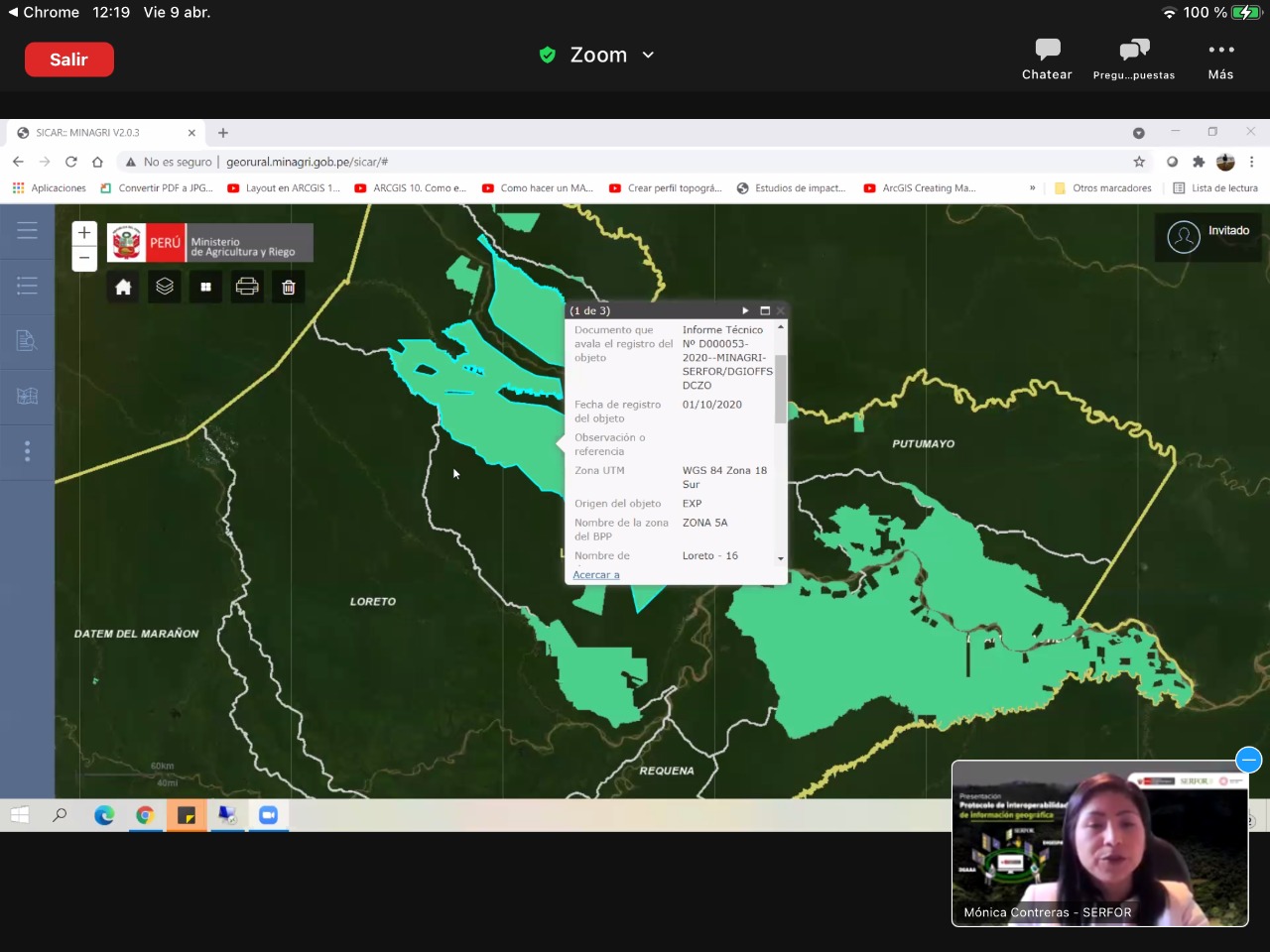
Task: Maximize the feature info popup
Action: coord(765,310)
